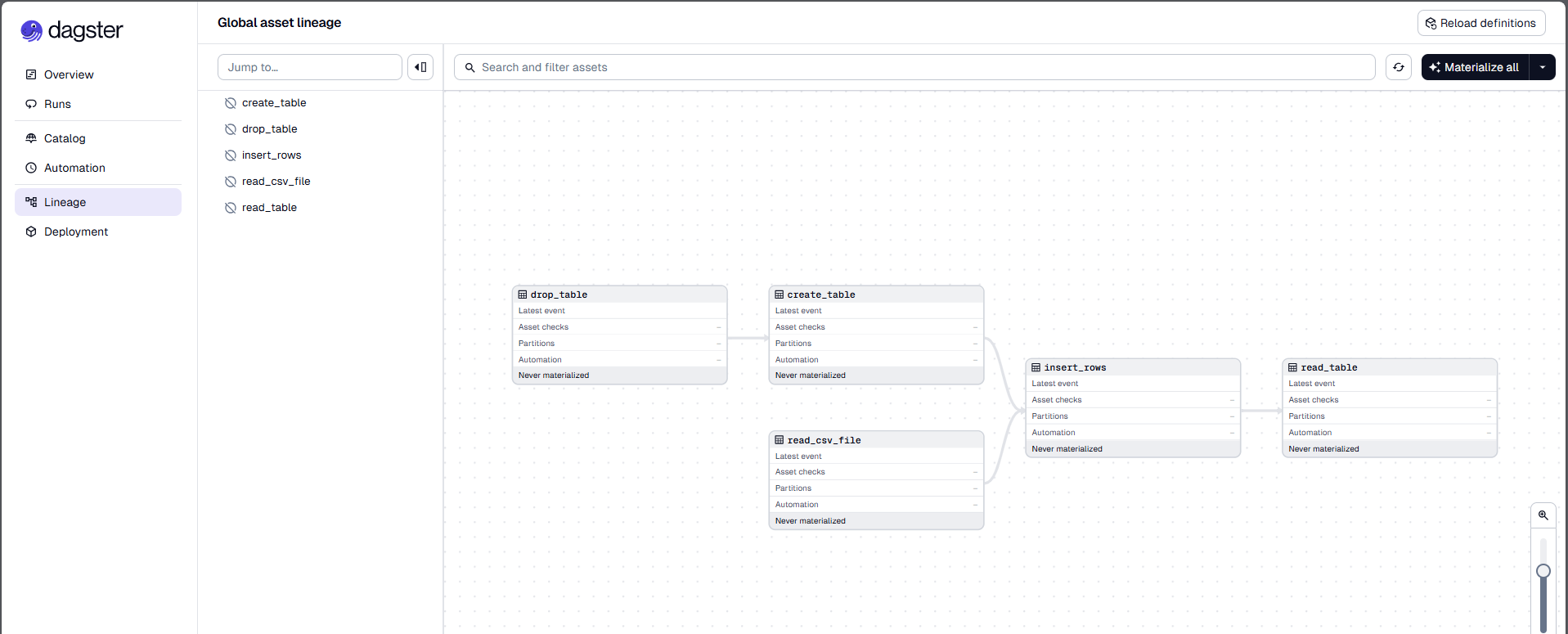Select create_table in the asset list
This screenshot has width=1568, height=634.
coord(274,103)
